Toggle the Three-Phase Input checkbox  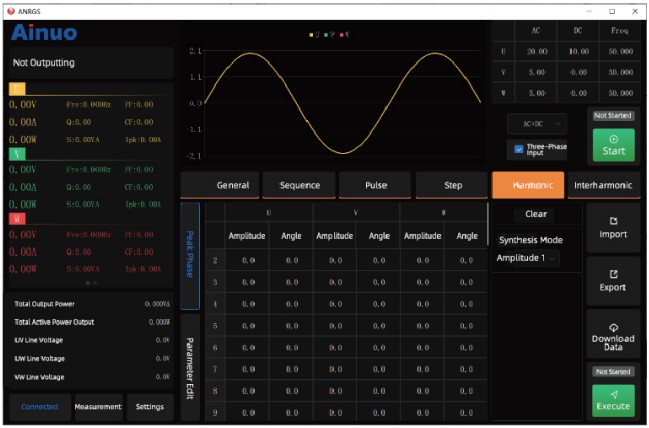coord(518,149)
